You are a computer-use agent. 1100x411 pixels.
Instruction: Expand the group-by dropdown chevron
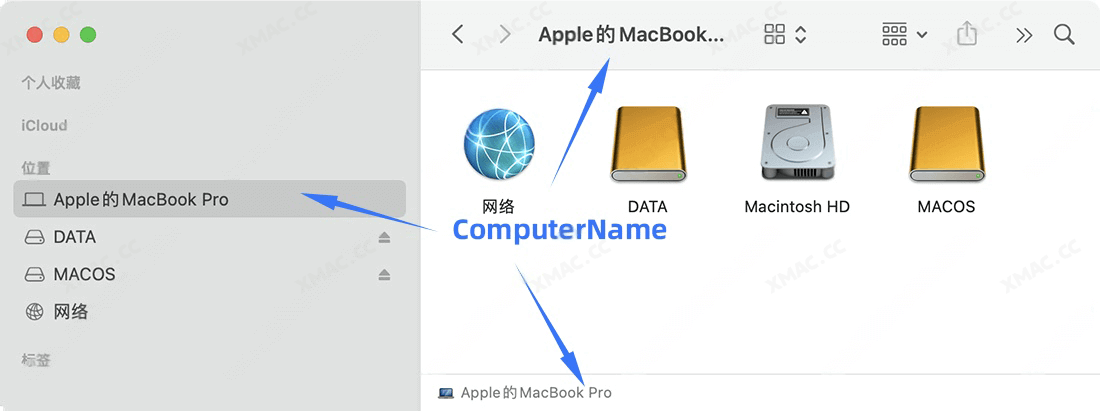[922, 35]
